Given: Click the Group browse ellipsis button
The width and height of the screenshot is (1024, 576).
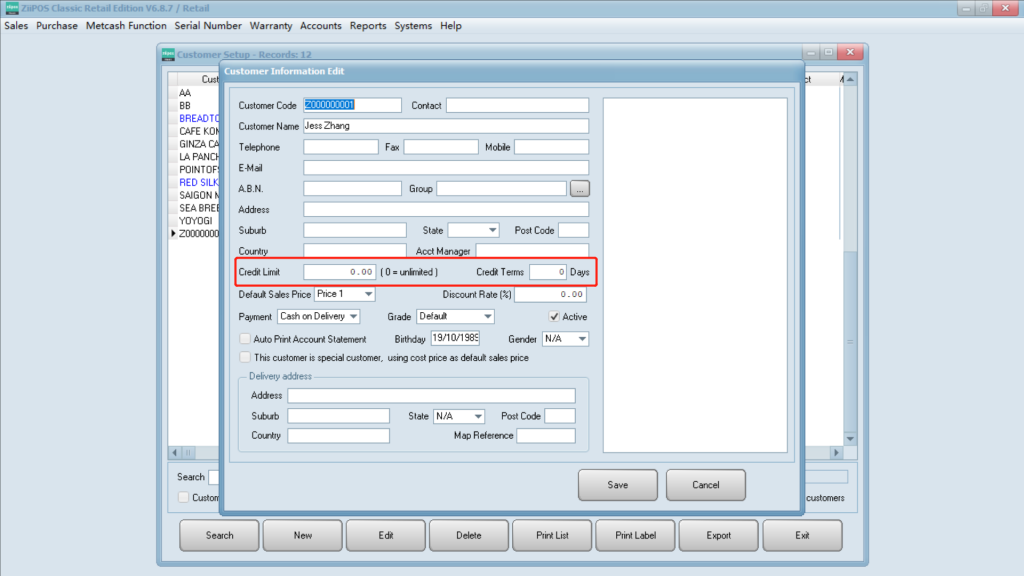Looking at the screenshot, I should point(579,188).
